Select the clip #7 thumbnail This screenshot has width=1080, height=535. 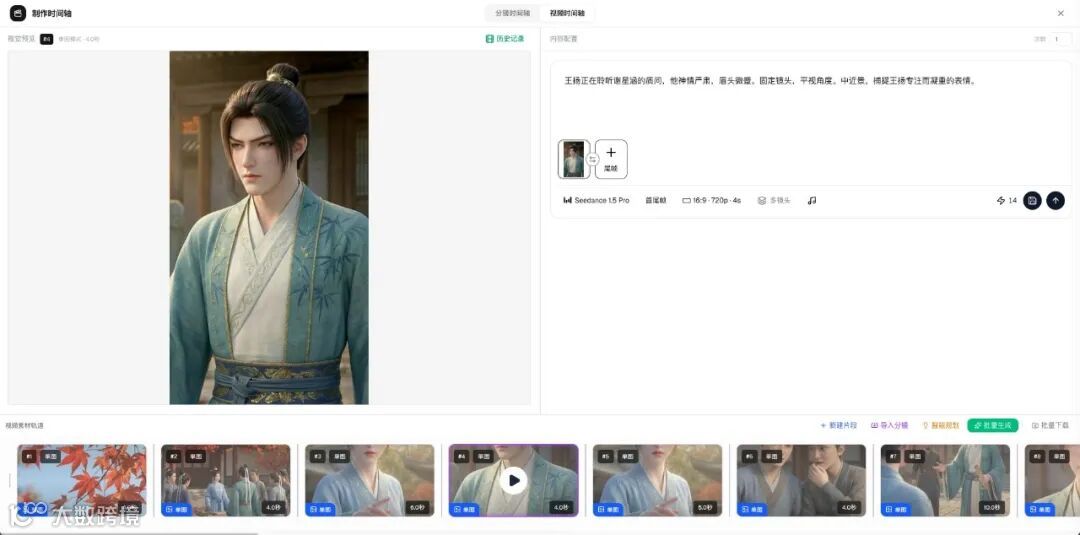tap(946, 480)
